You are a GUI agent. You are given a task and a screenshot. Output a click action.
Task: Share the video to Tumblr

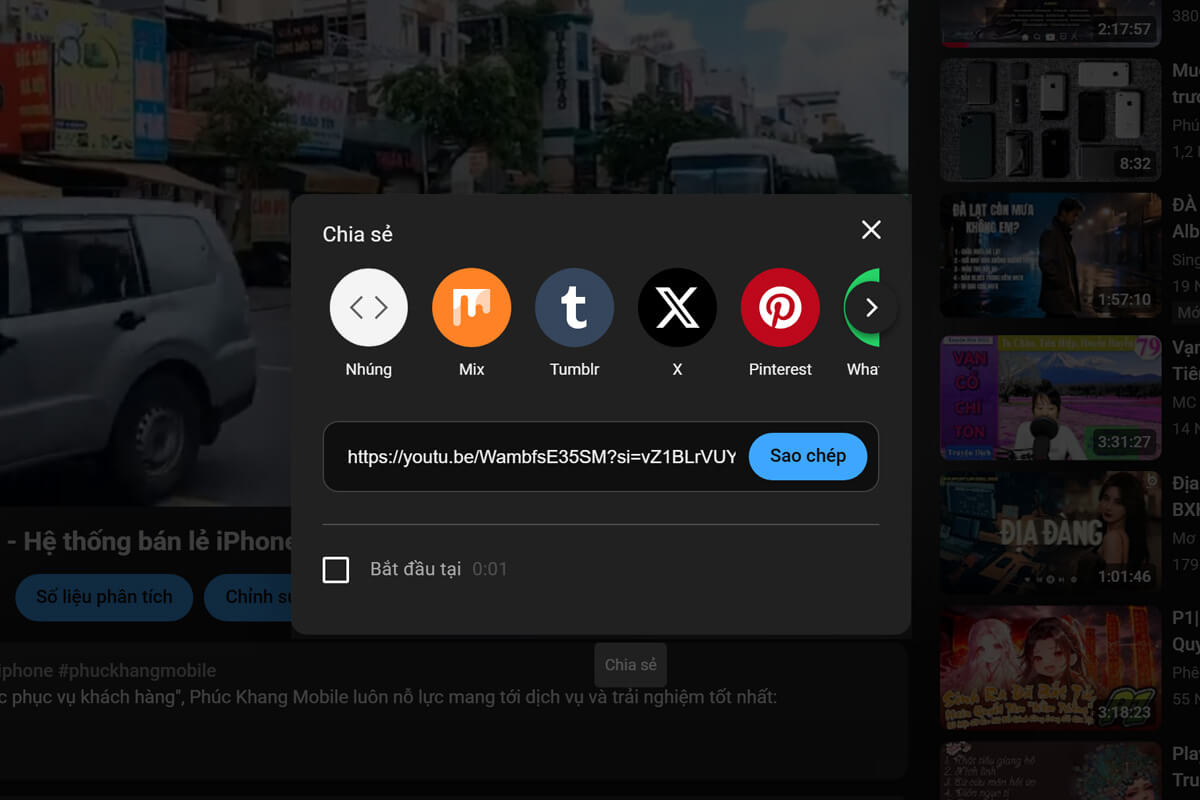click(x=574, y=307)
